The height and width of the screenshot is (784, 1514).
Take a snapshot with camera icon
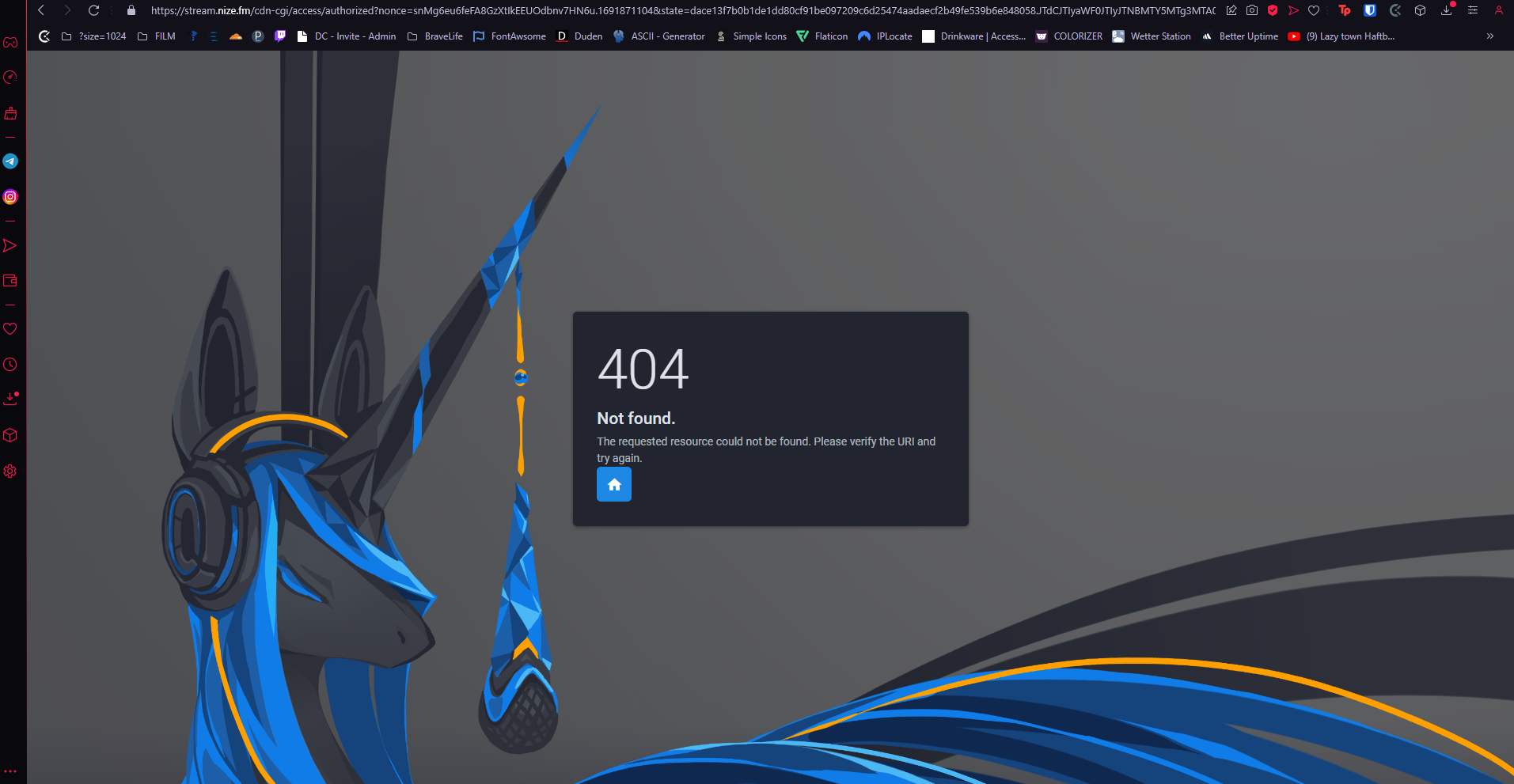coord(1252,10)
